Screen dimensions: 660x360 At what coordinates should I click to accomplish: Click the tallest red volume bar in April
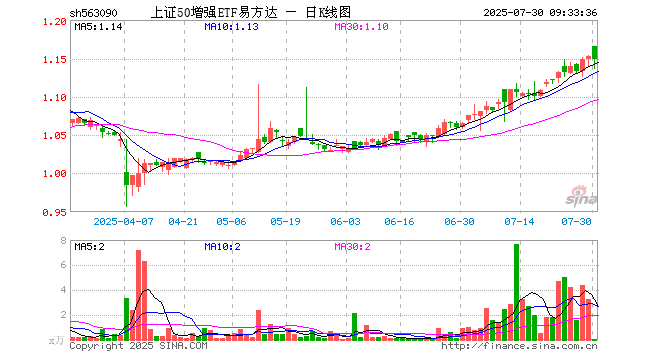tap(138, 295)
